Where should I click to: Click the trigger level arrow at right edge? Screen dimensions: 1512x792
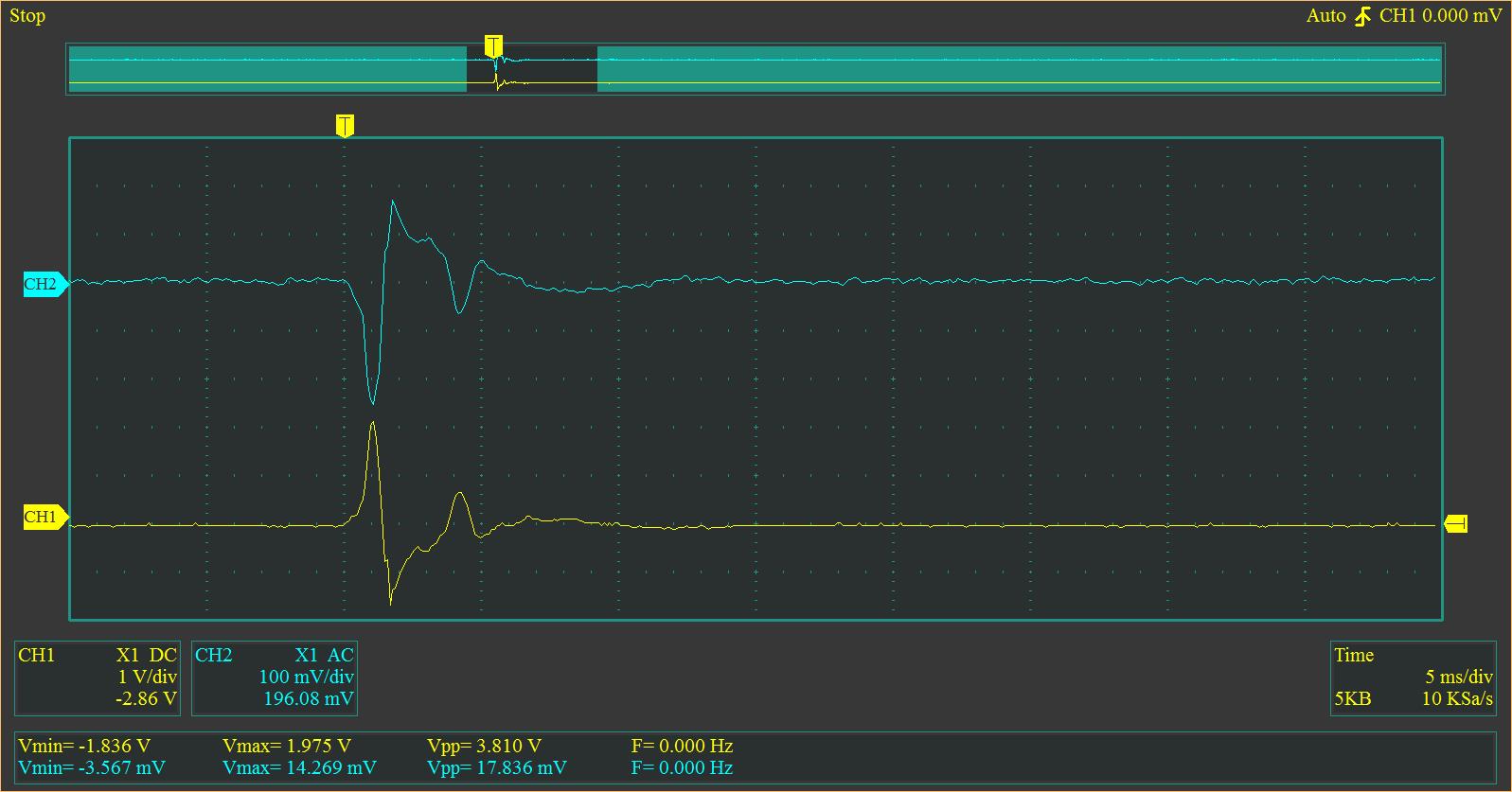click(1455, 523)
